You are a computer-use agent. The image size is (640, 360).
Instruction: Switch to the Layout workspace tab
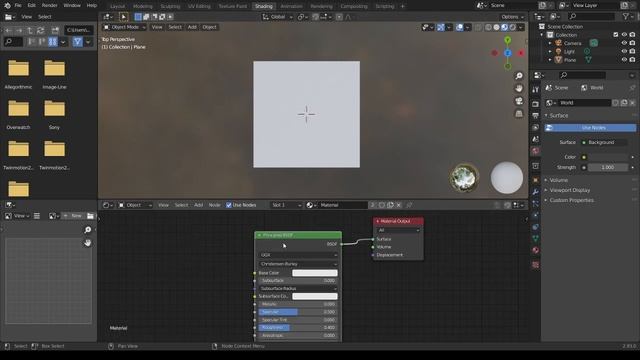118,6
